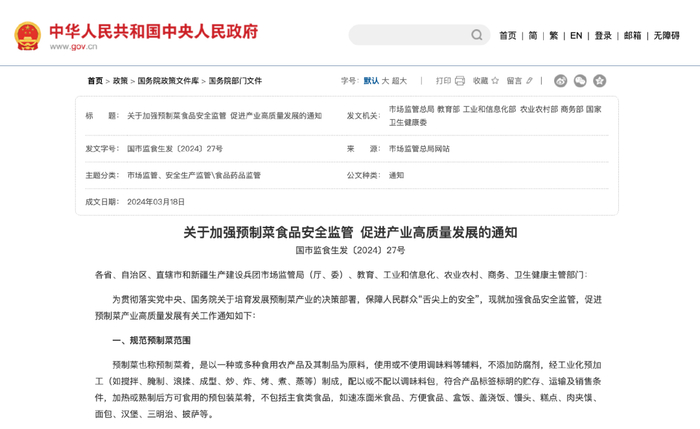Share to WeChat via round icon
Screen dimensions: 700x429
point(580,81)
